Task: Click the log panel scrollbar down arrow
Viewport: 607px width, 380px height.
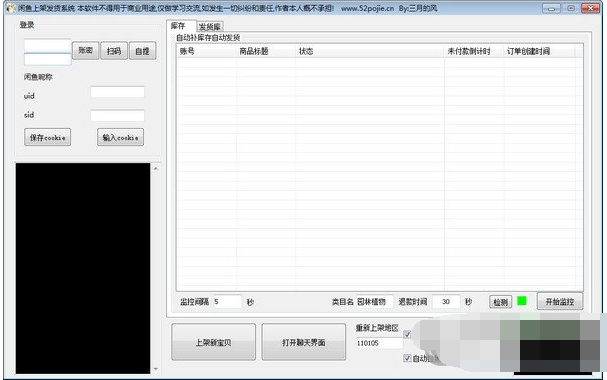Action: tap(156, 369)
